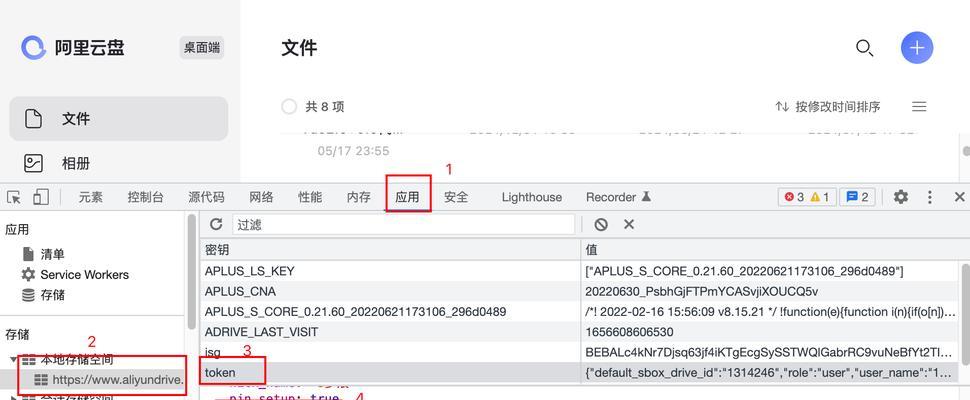Open 文件 in the sidebar
Viewport: 970px width, 400px height.
pos(119,119)
